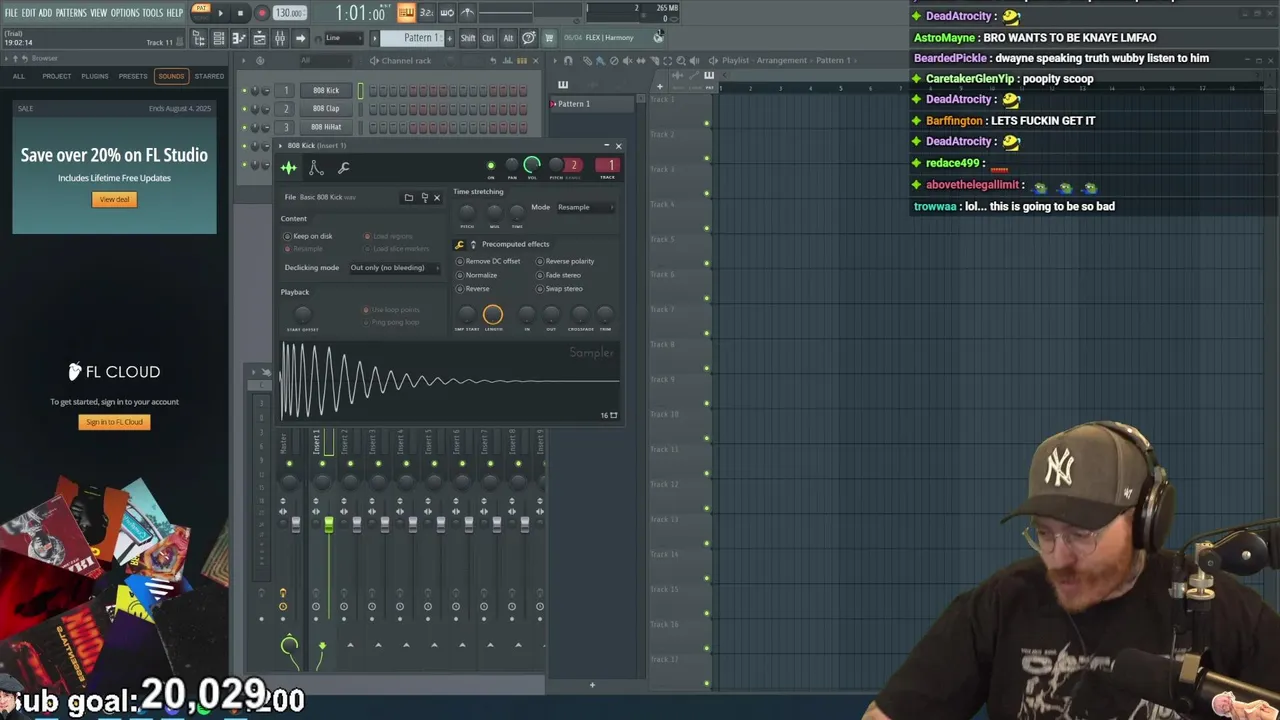Open Time stretching Mode Resample dropdown
Viewport: 1280px width, 720px height.
584,207
